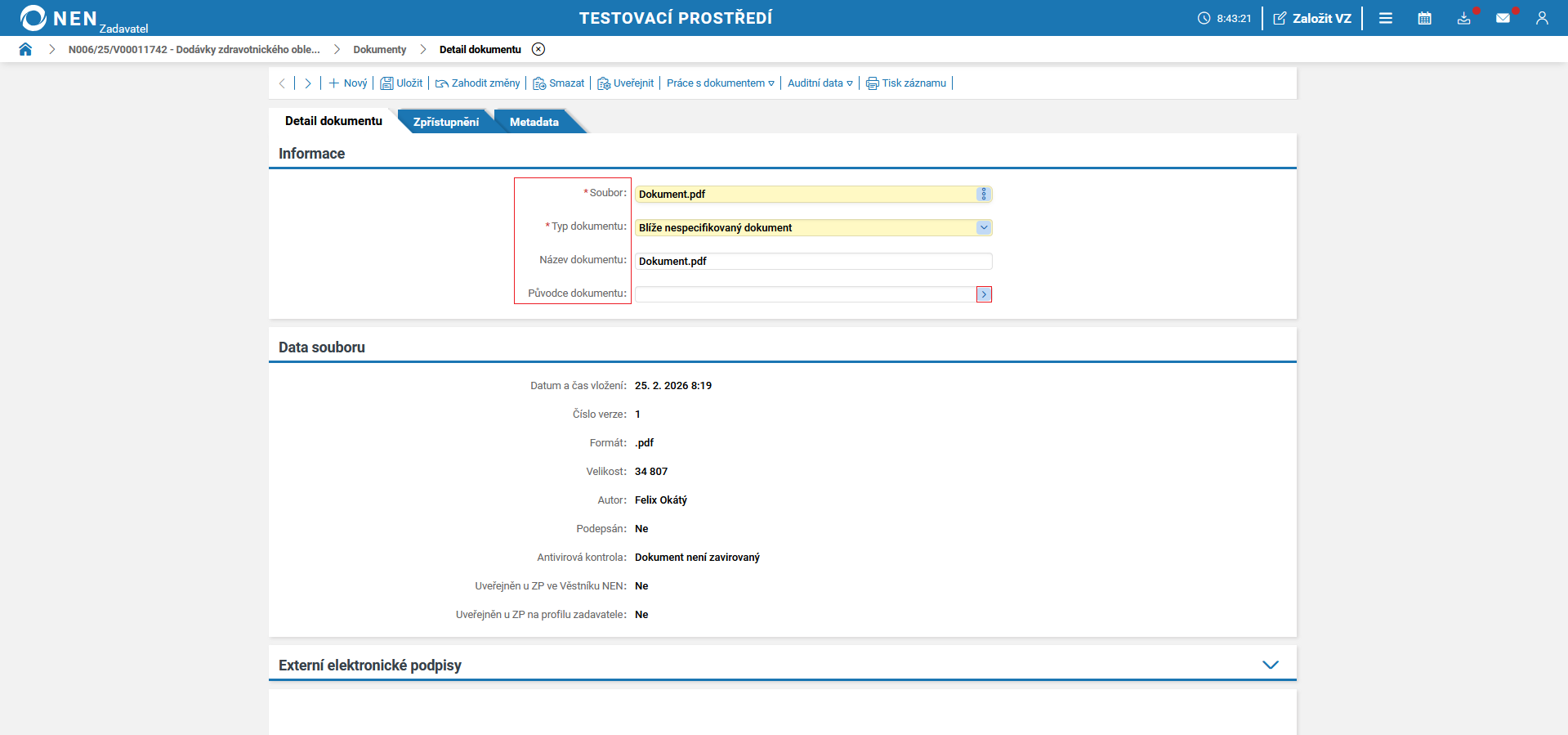Go to the home page icon
1568x735 pixels.
click(x=25, y=49)
